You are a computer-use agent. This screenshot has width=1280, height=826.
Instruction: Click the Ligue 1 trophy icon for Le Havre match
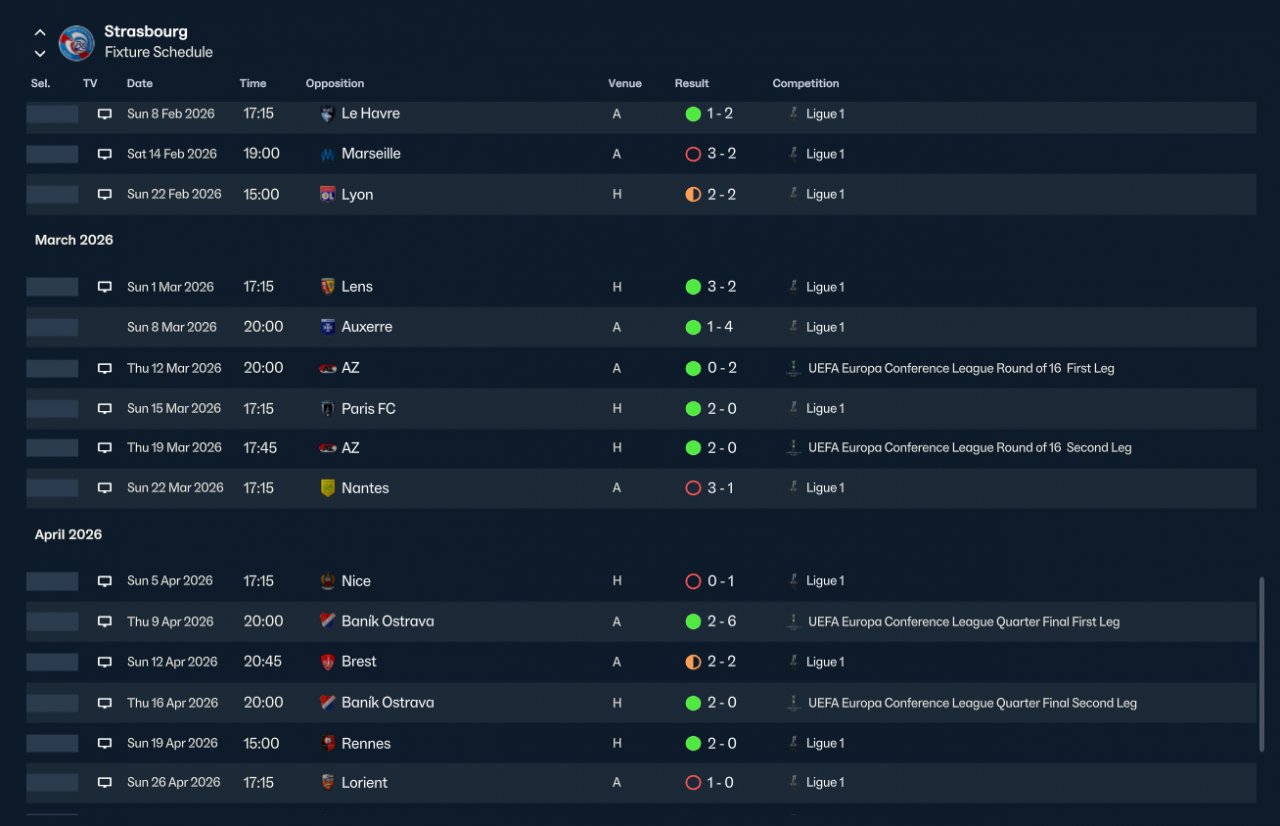click(x=793, y=114)
